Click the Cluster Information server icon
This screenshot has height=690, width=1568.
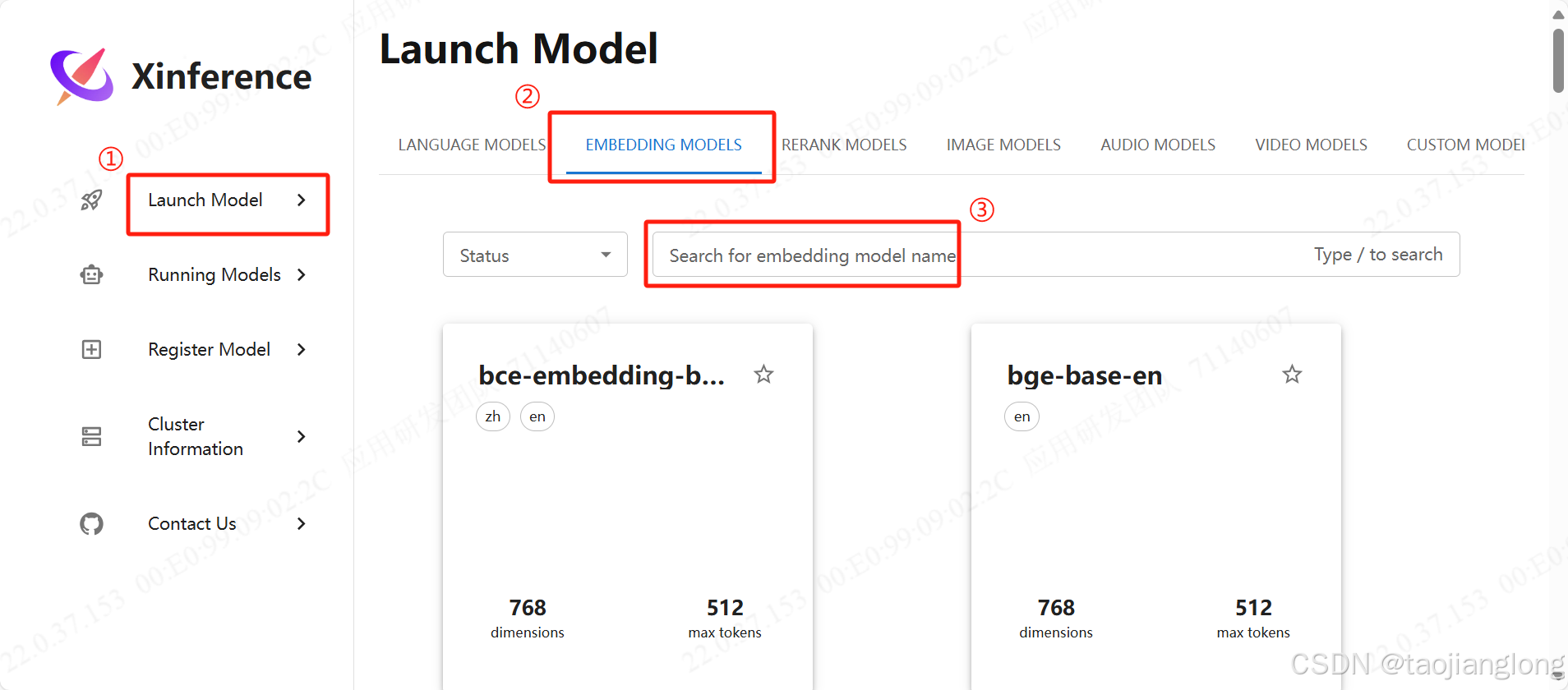pyautogui.click(x=91, y=436)
